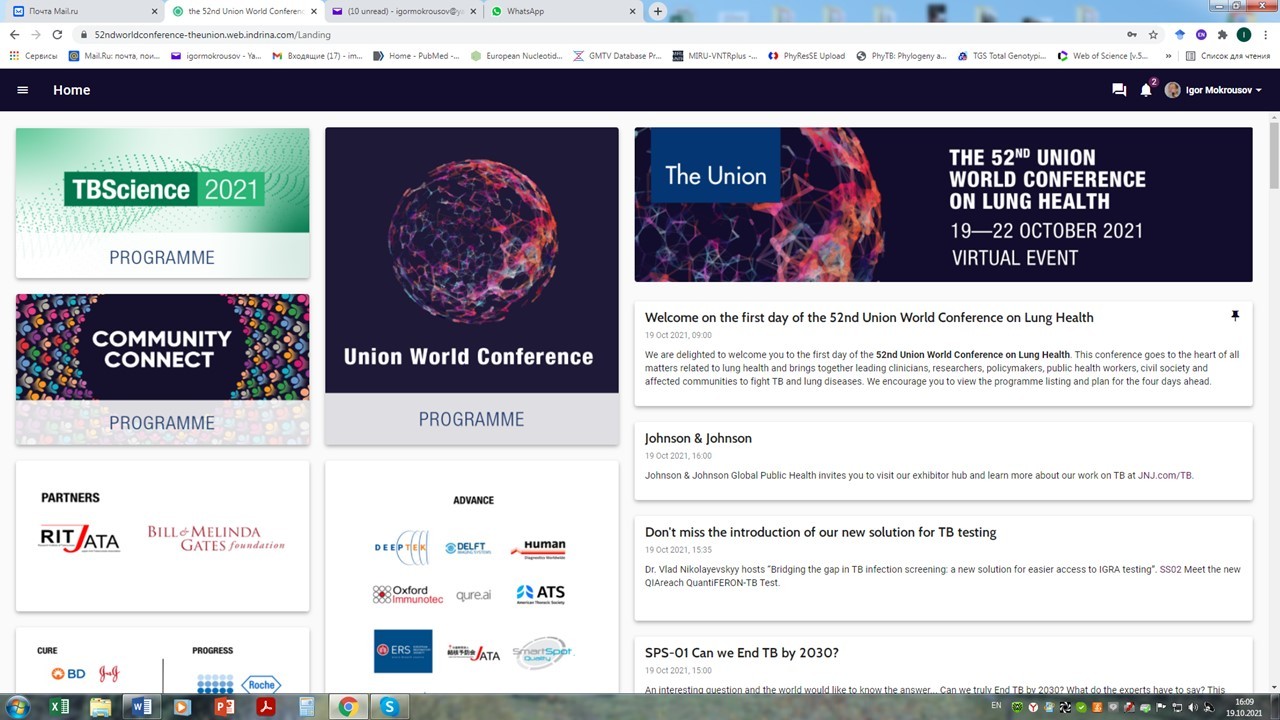
Task: Open Excel from the taskbar
Action: pos(60,707)
